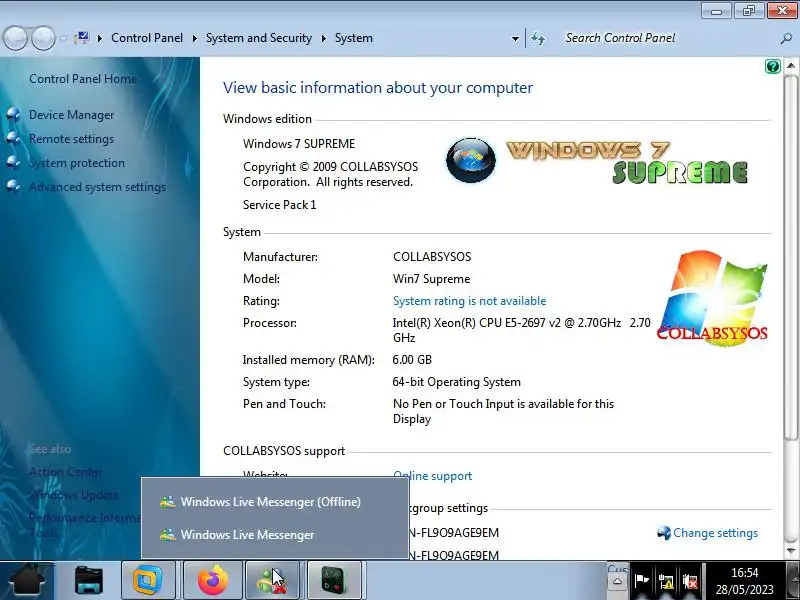Image resolution: width=800 pixels, height=600 pixels.
Task: Click the COLLABSYSOS Windows flag logo
Action: click(712, 298)
